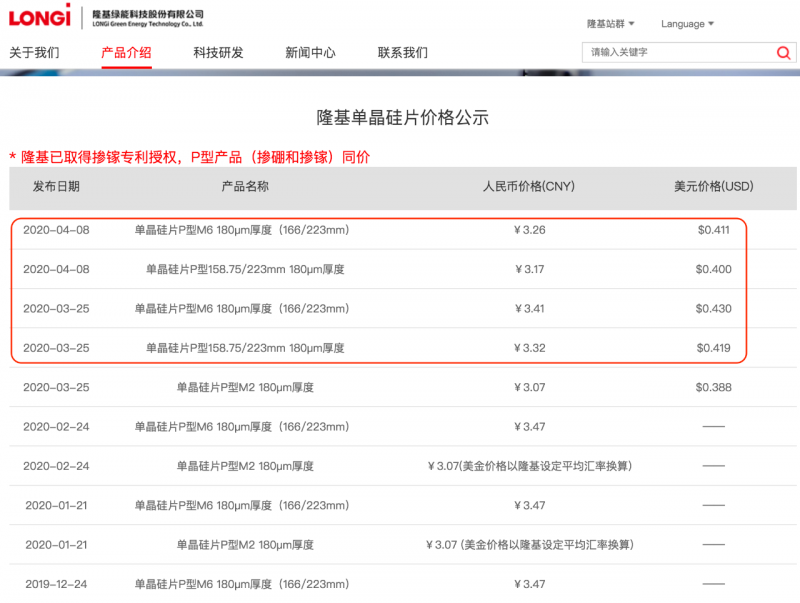Select the 产品介绍 navigation tab

[x=126, y=53]
